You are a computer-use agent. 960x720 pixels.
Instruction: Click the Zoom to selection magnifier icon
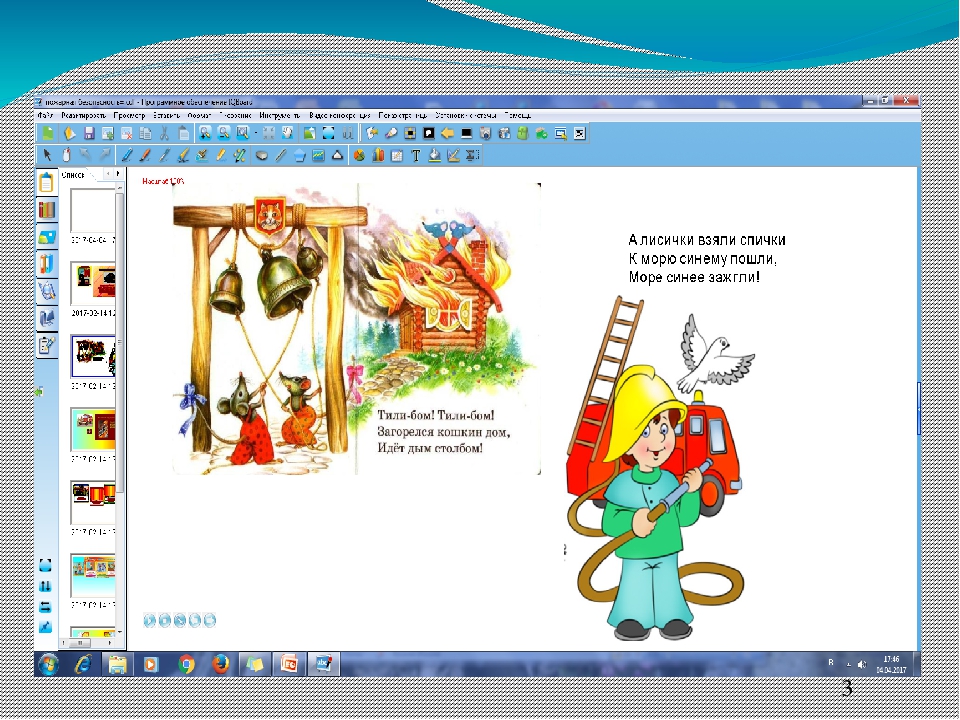[243, 133]
